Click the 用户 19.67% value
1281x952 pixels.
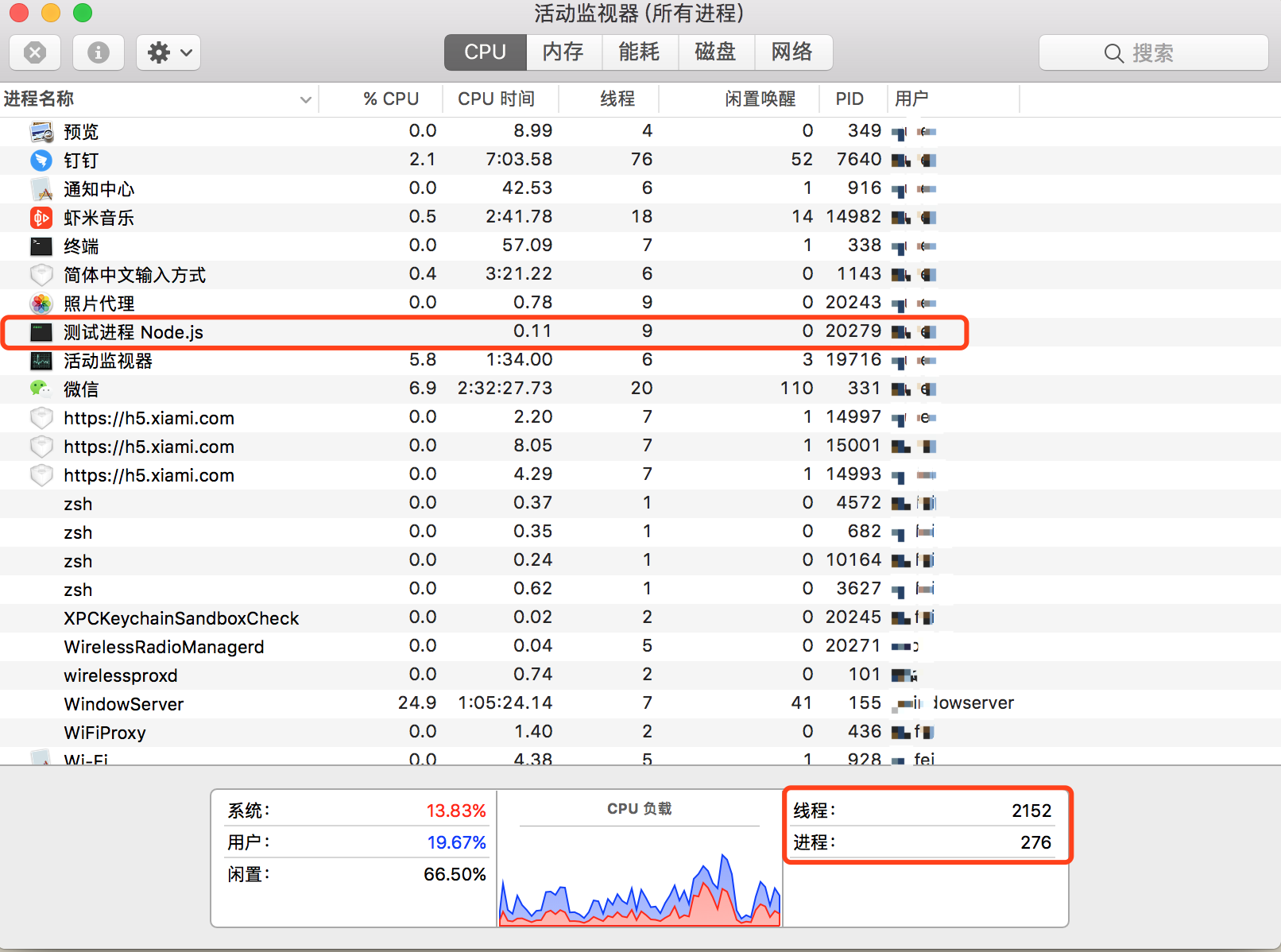click(x=456, y=842)
